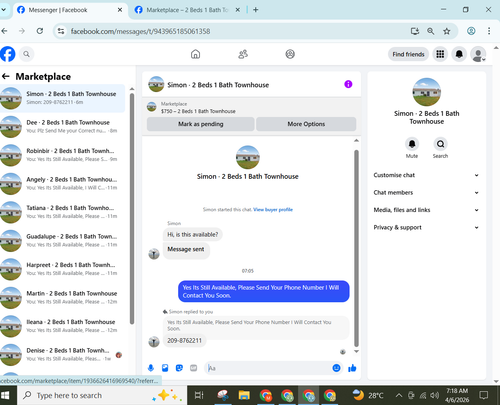The height and width of the screenshot is (405, 500).
Task: Open Chrome tab search dropdown arrow
Action: pyautogui.click(x=3, y=10)
